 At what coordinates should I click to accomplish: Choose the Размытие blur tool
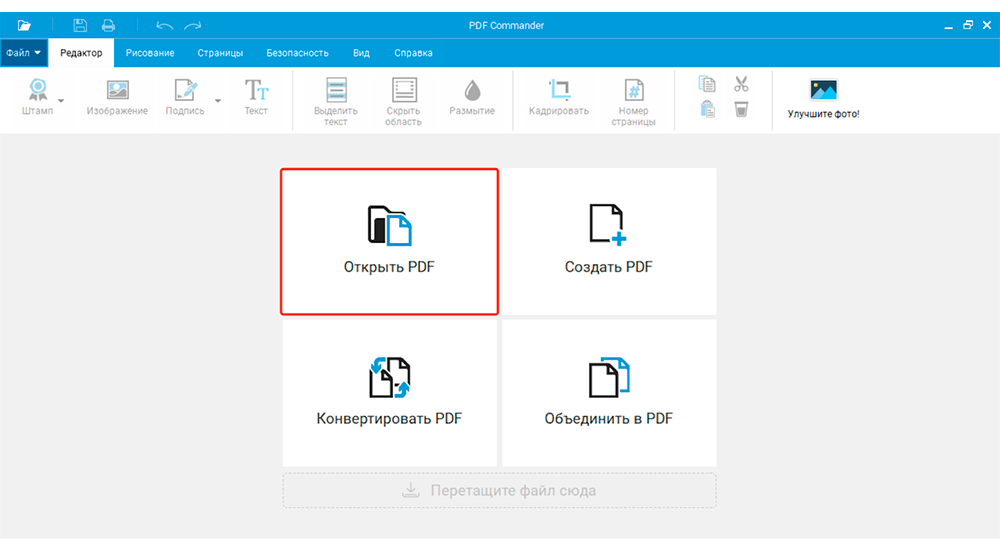tap(472, 98)
